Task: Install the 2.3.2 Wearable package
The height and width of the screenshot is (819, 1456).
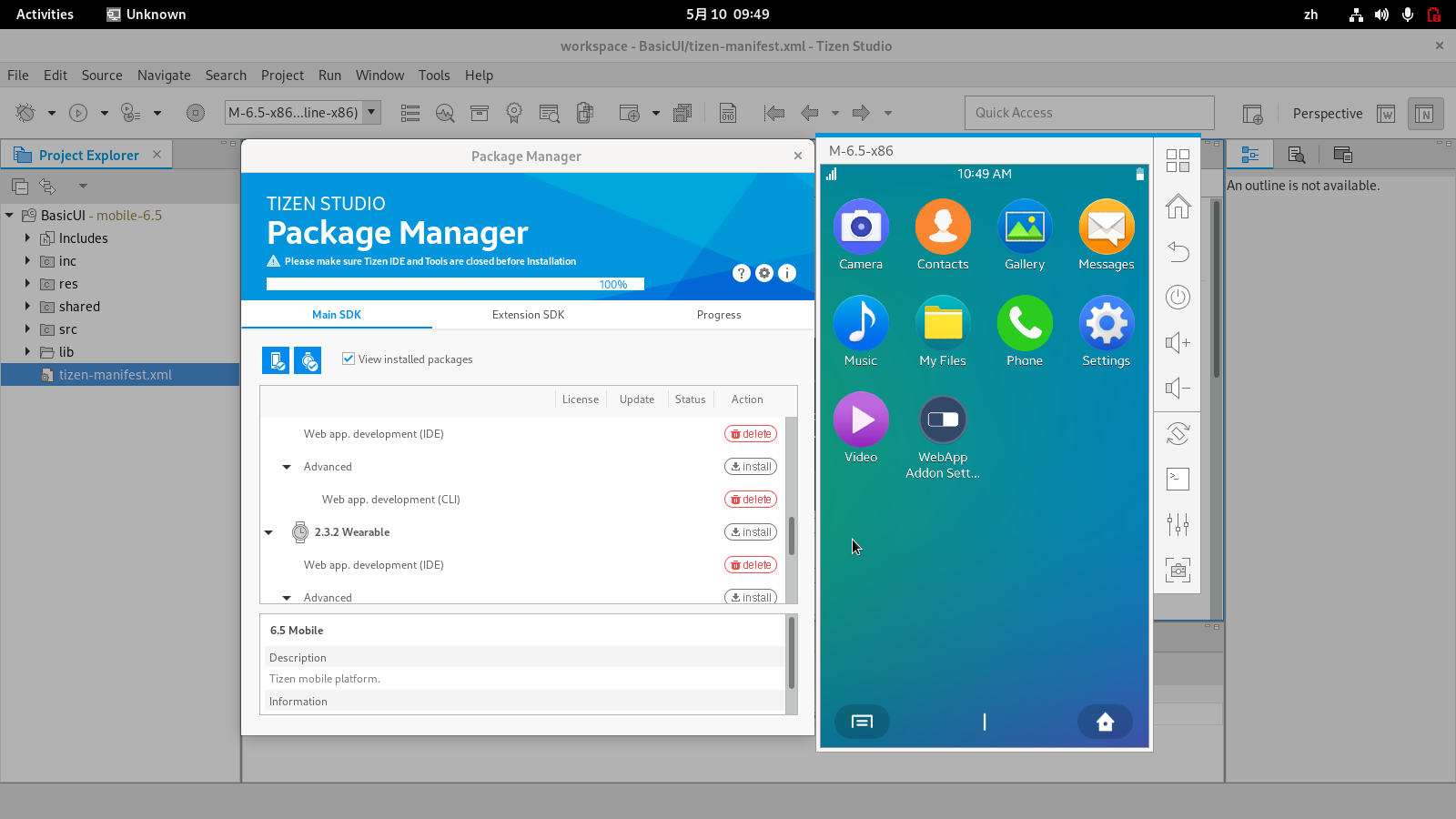Action: (751, 532)
